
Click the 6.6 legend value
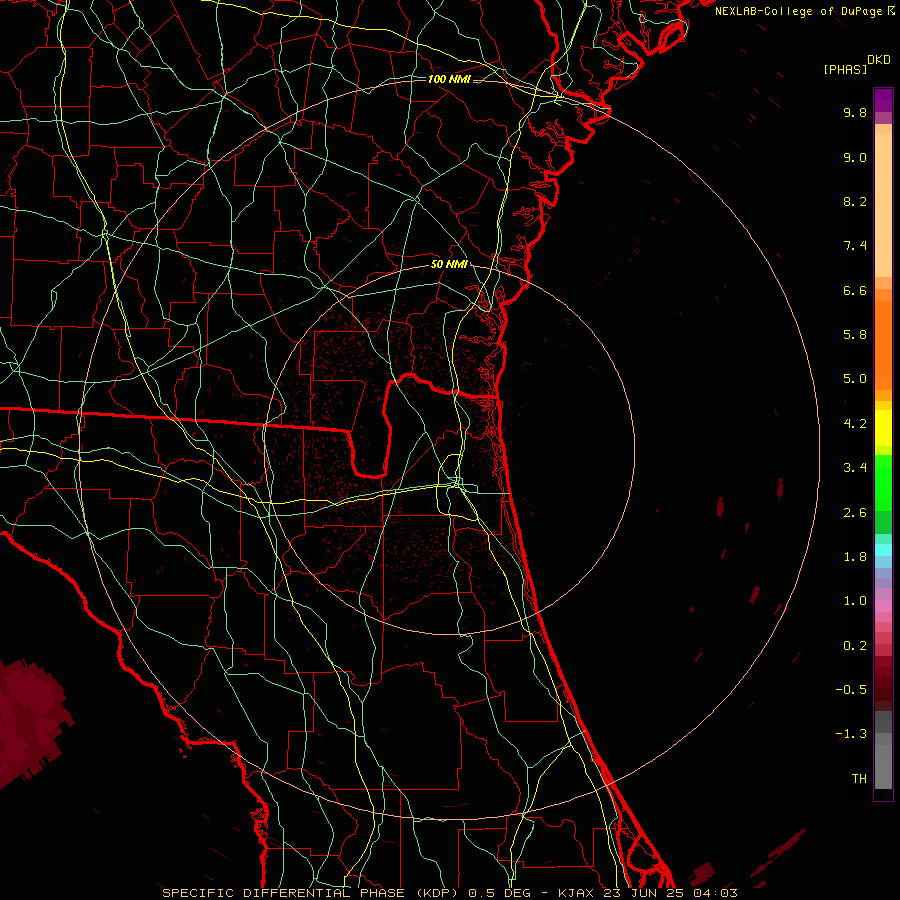855,290
